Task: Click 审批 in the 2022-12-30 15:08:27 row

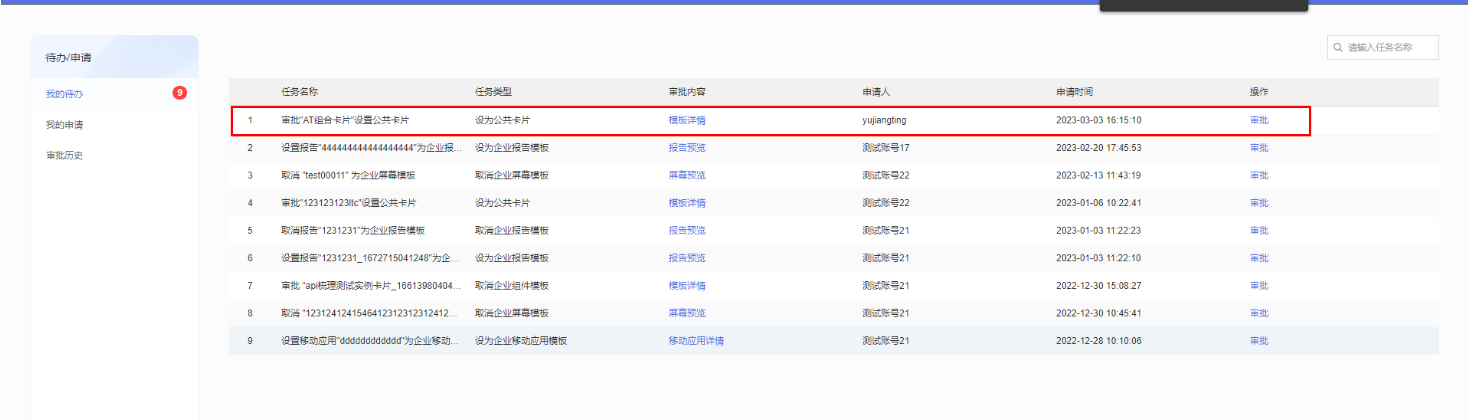Action: coord(1259,286)
